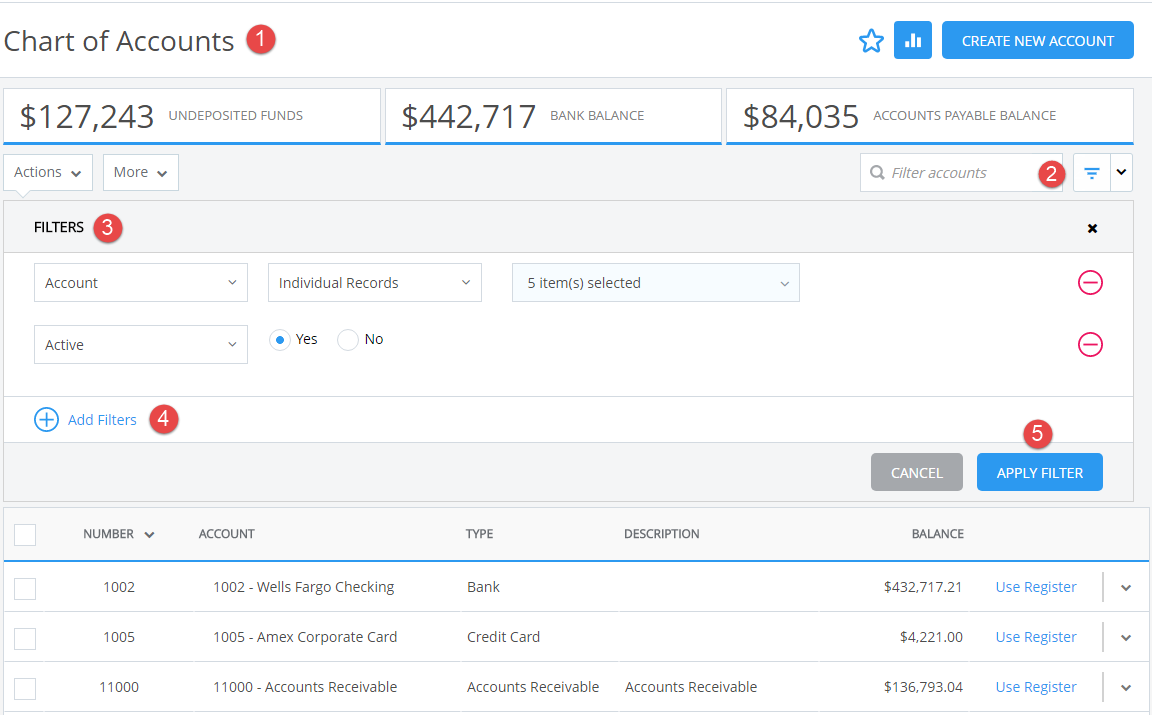Click the Bank Balance summary card
This screenshot has height=715, width=1152.
[x=553, y=116]
